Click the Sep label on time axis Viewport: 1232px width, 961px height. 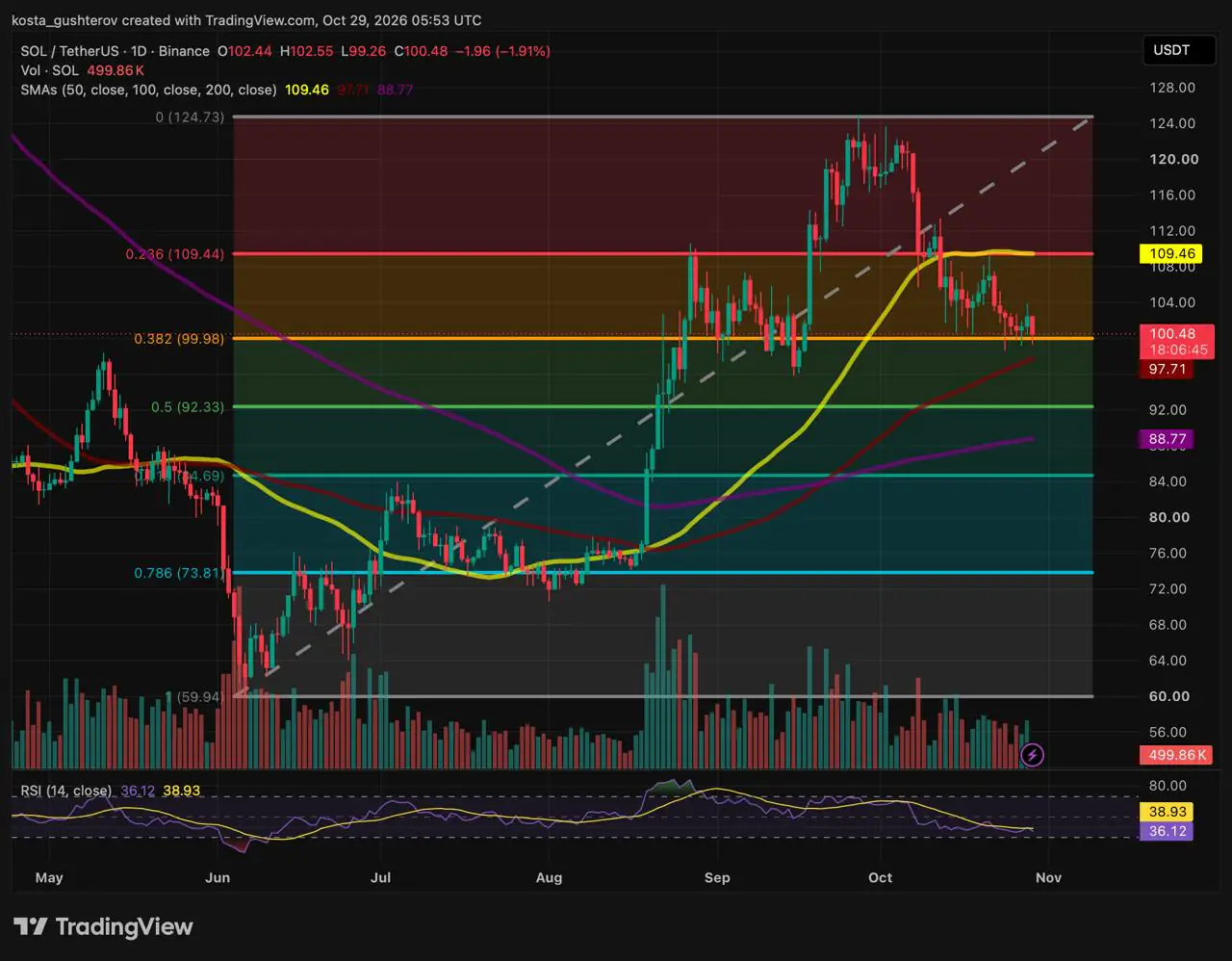coord(717,877)
